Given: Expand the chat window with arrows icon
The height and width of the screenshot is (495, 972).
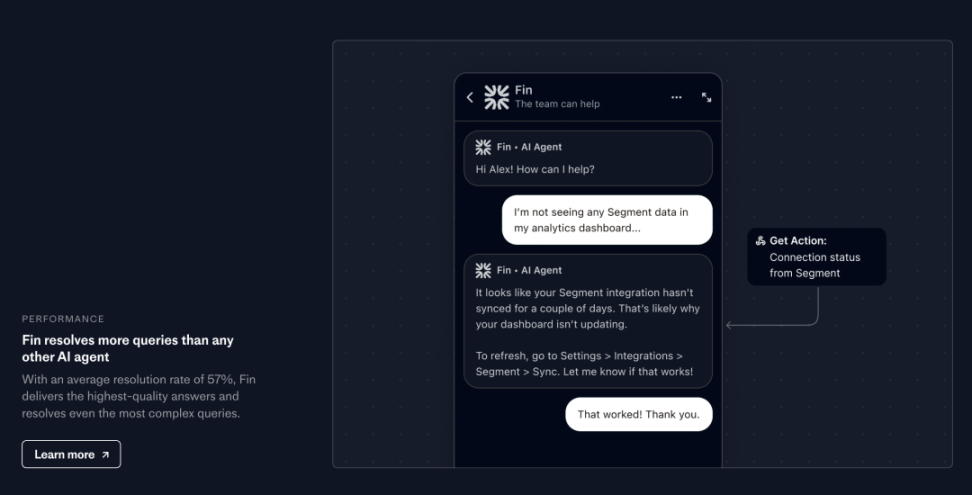Looking at the screenshot, I should pos(707,97).
